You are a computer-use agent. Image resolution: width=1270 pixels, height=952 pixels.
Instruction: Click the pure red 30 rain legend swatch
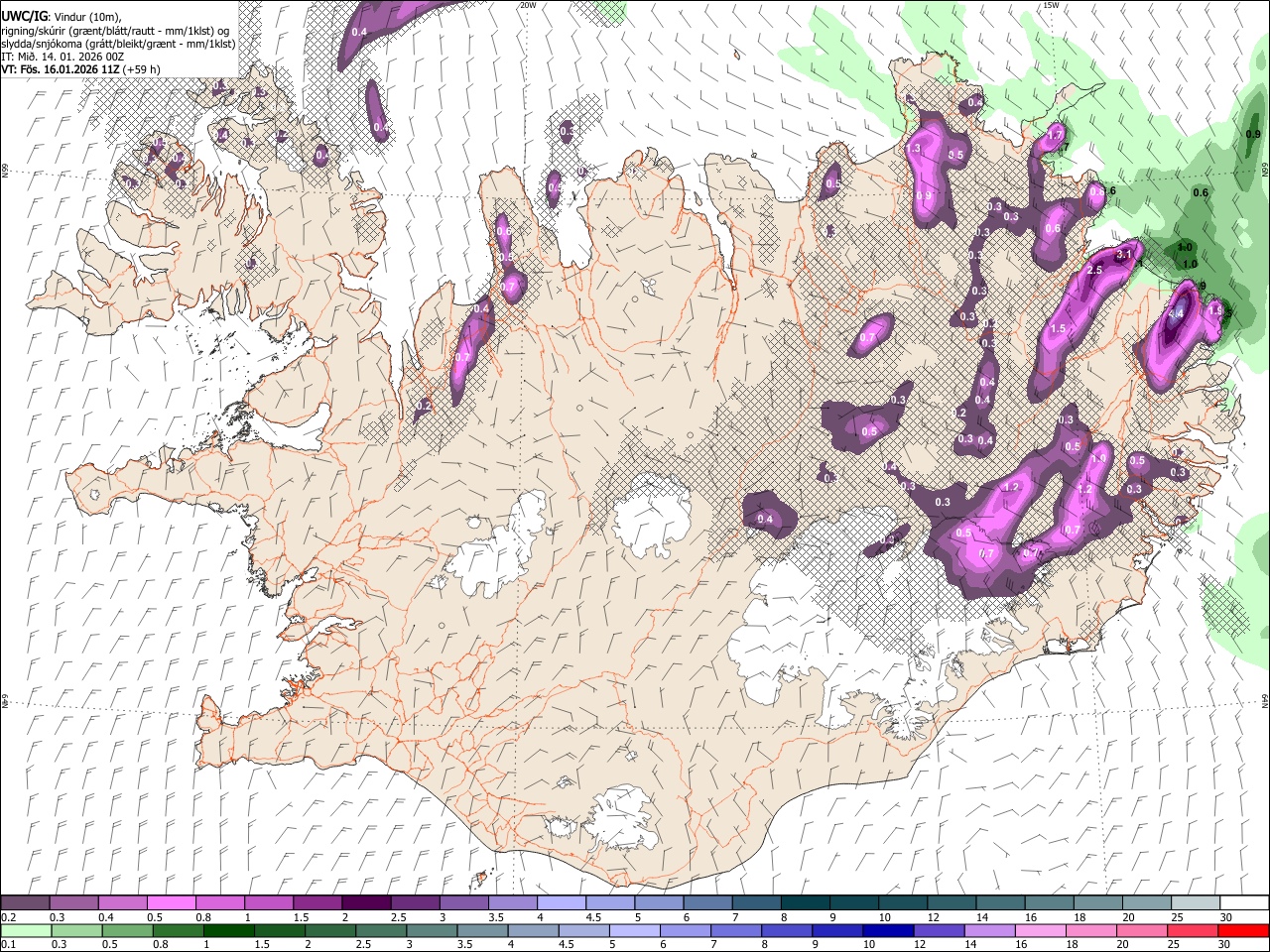point(1242,930)
